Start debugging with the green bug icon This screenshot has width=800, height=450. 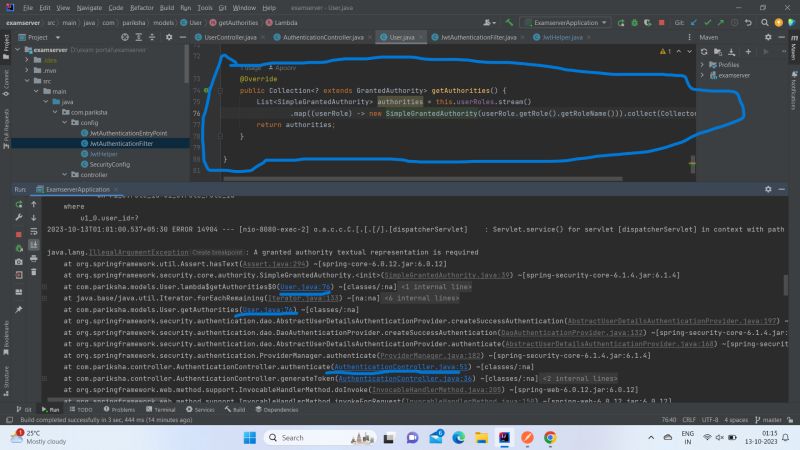click(634, 22)
